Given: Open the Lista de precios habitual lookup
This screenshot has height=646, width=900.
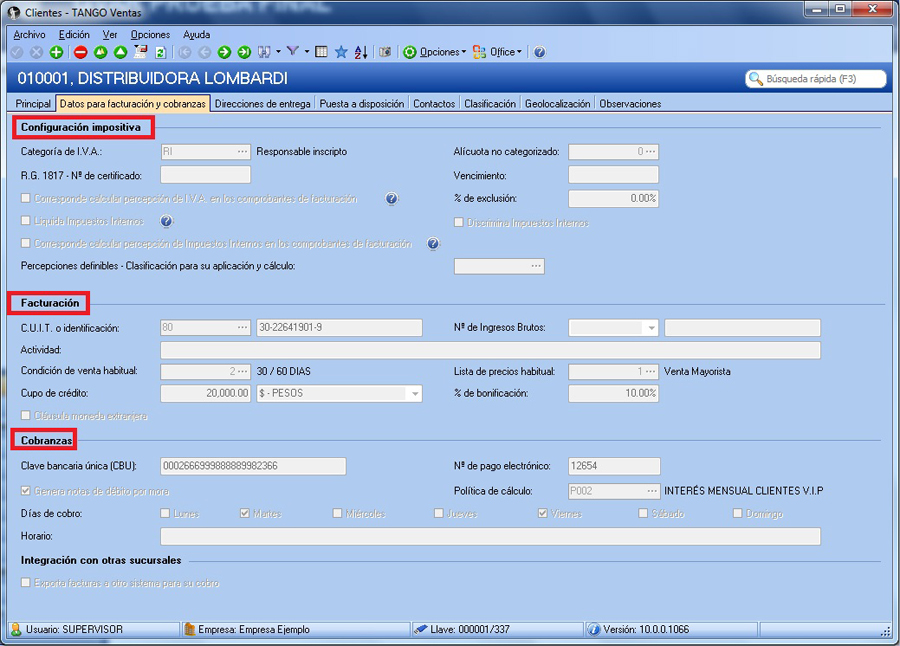Looking at the screenshot, I should coord(650,371).
